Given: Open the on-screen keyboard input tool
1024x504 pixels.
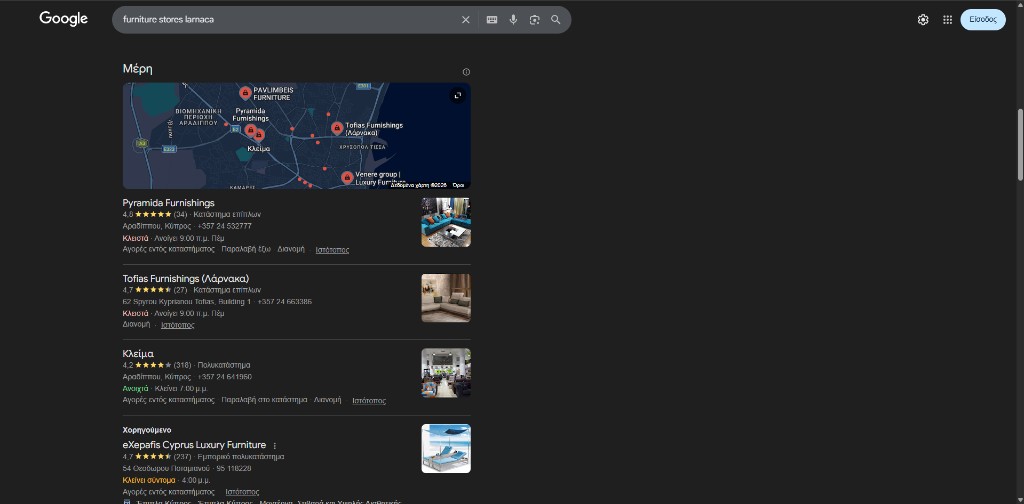Looking at the screenshot, I should coord(492,20).
